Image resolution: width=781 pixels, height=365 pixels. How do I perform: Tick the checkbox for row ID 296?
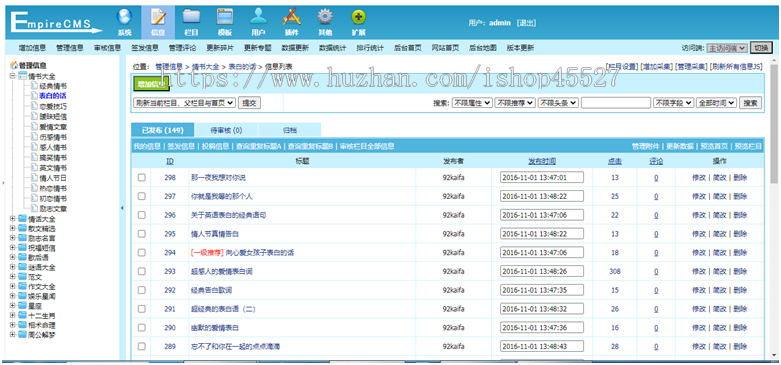pyautogui.click(x=141, y=215)
